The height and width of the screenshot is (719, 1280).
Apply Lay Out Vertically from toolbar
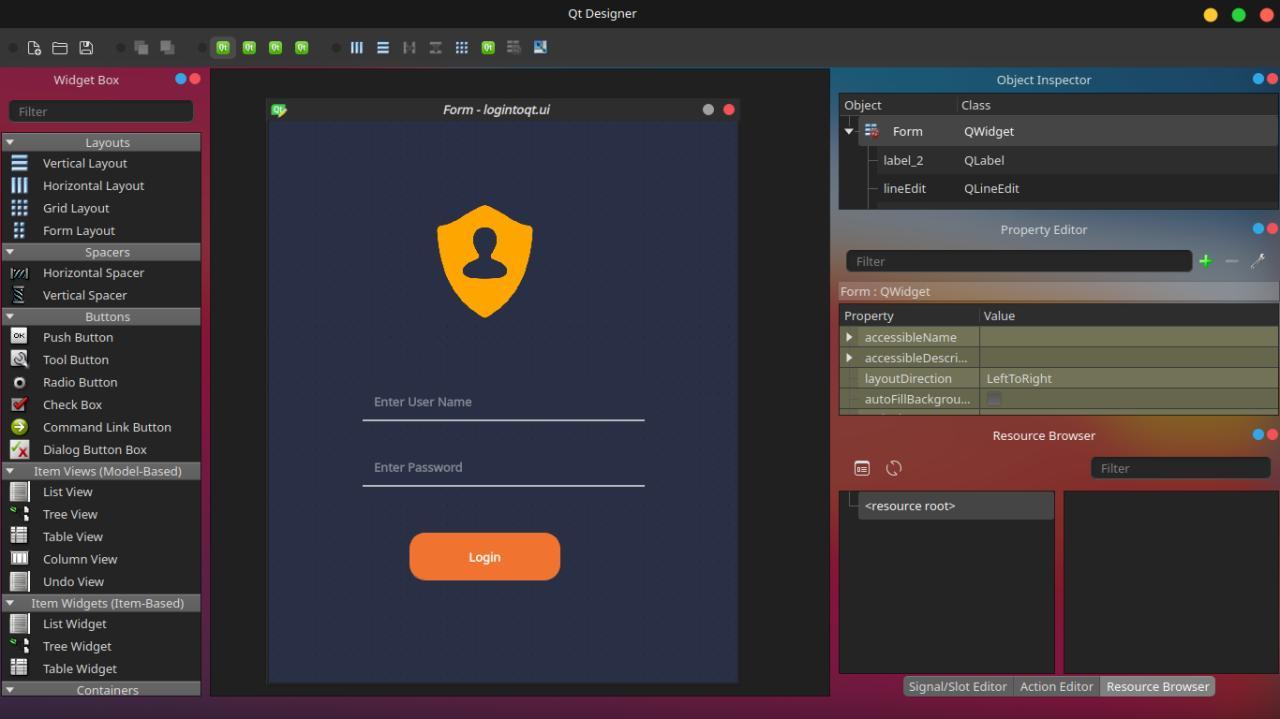383,47
